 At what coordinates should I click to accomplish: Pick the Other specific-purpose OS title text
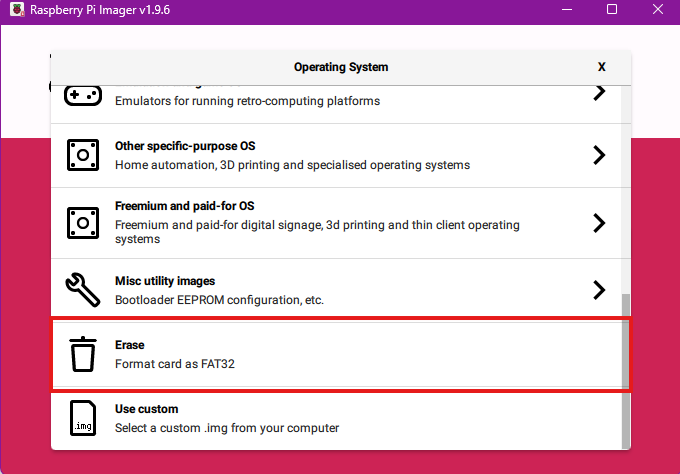tap(185, 146)
